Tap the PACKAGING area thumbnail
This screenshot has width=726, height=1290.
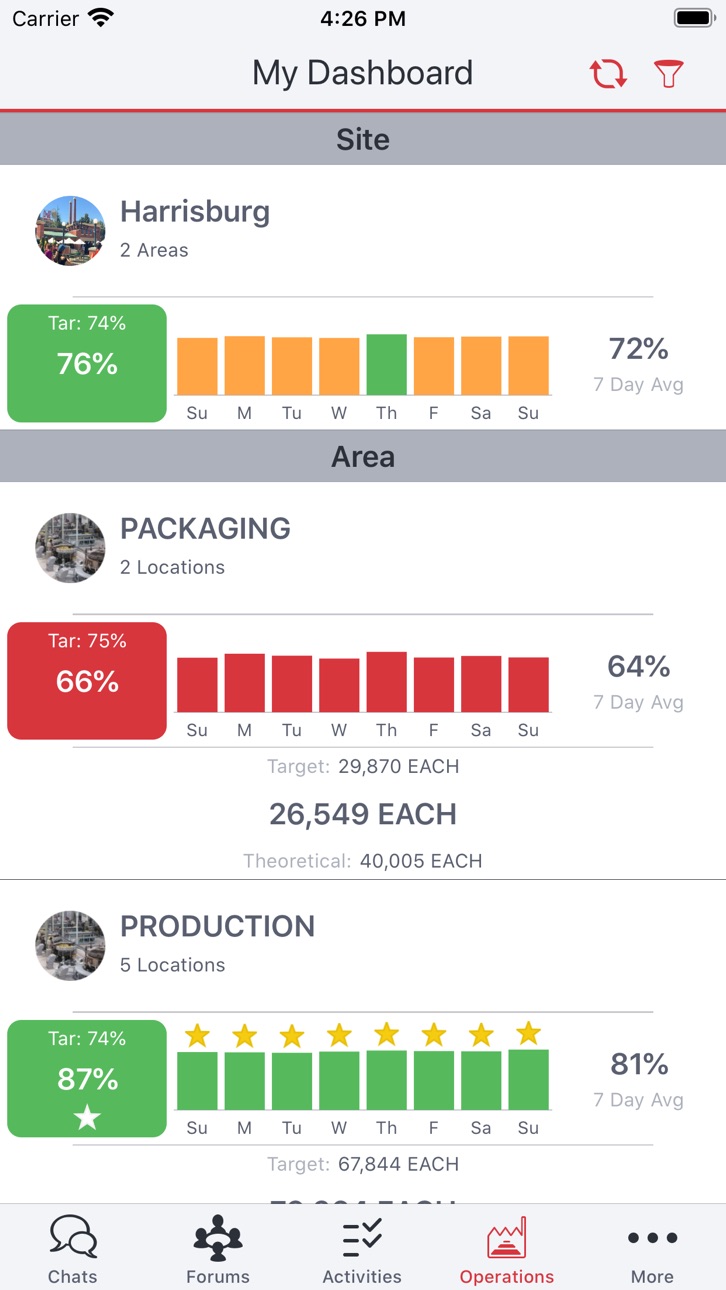[70, 548]
